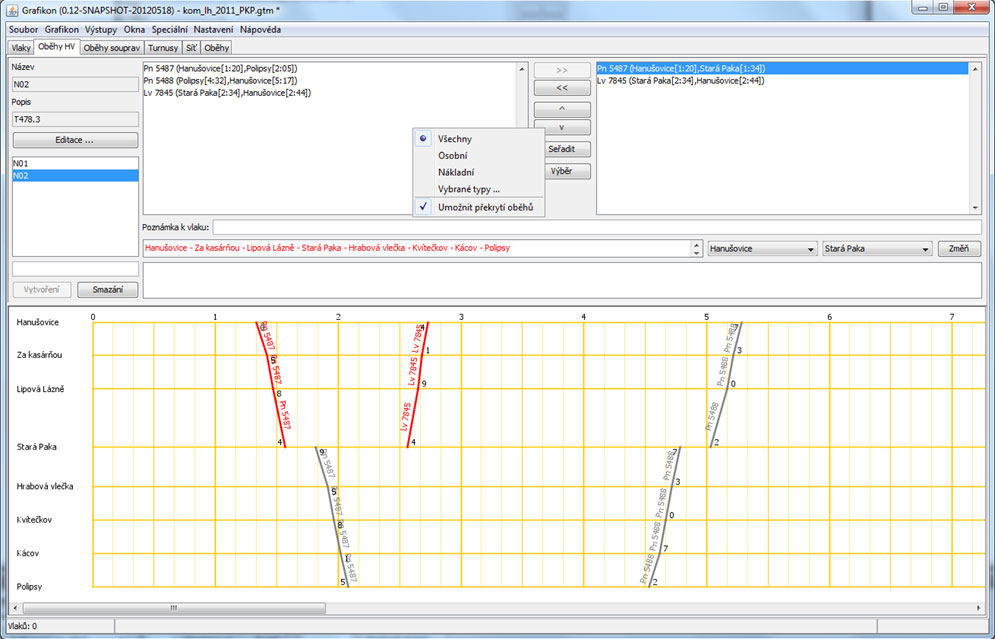Click down arrow of route text scroller
The width and height of the screenshot is (995, 639).
point(697,253)
